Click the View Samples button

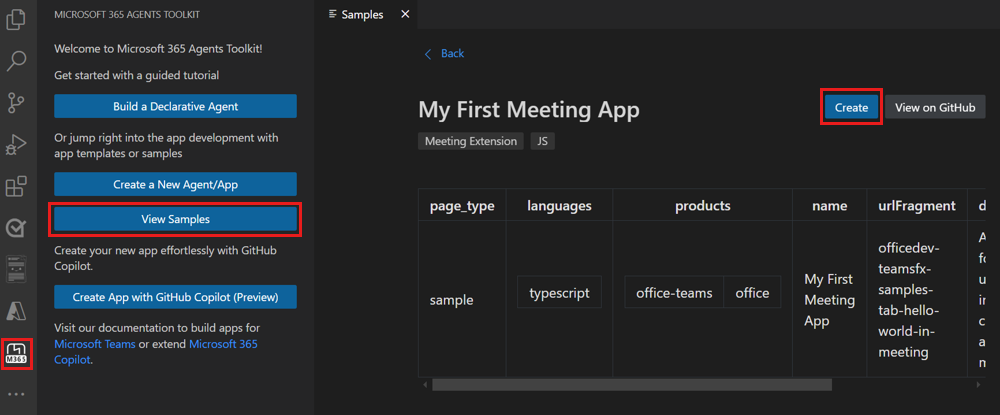click(175, 219)
